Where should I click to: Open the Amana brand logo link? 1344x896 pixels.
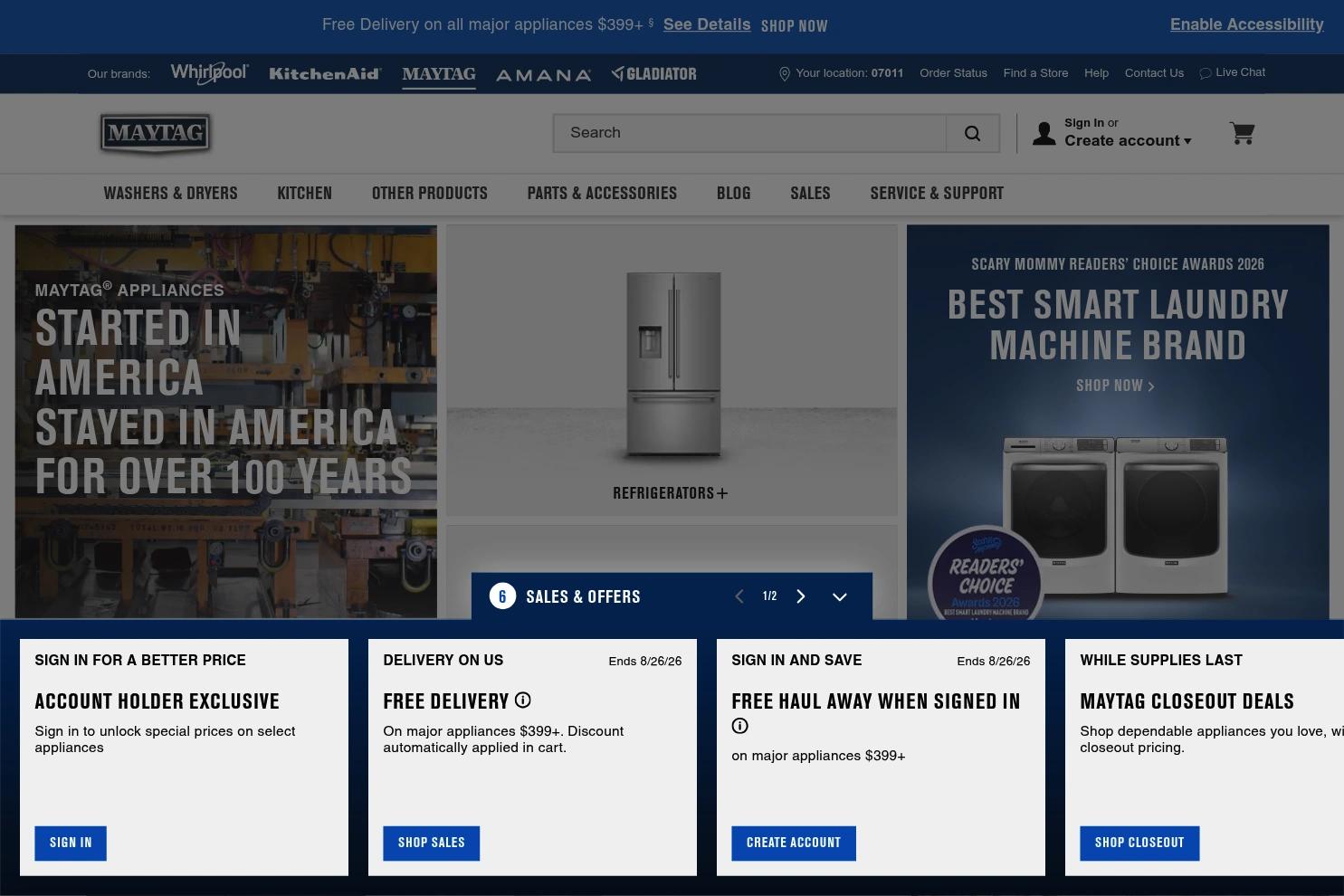coord(543,75)
